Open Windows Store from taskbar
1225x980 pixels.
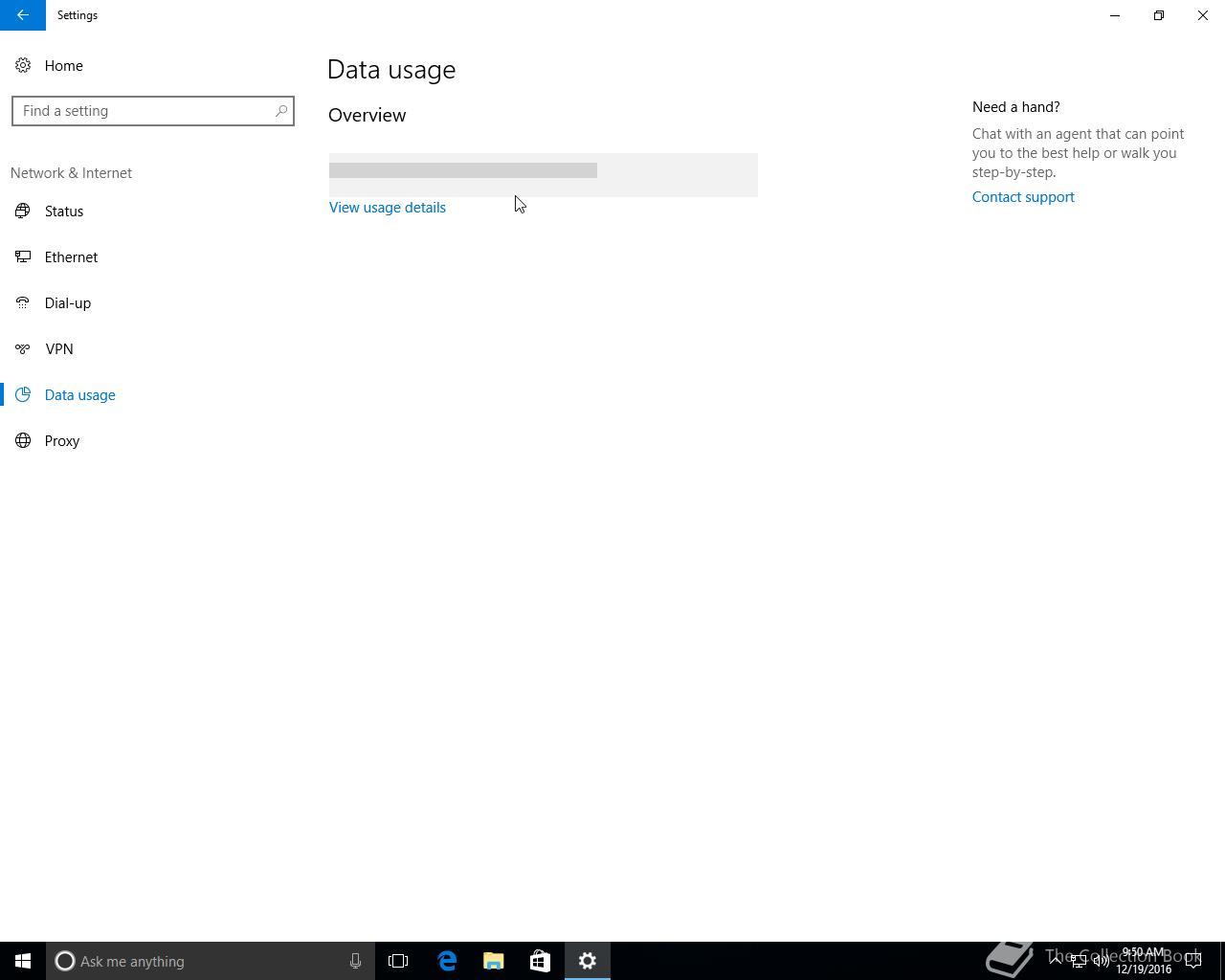pyautogui.click(x=540, y=961)
